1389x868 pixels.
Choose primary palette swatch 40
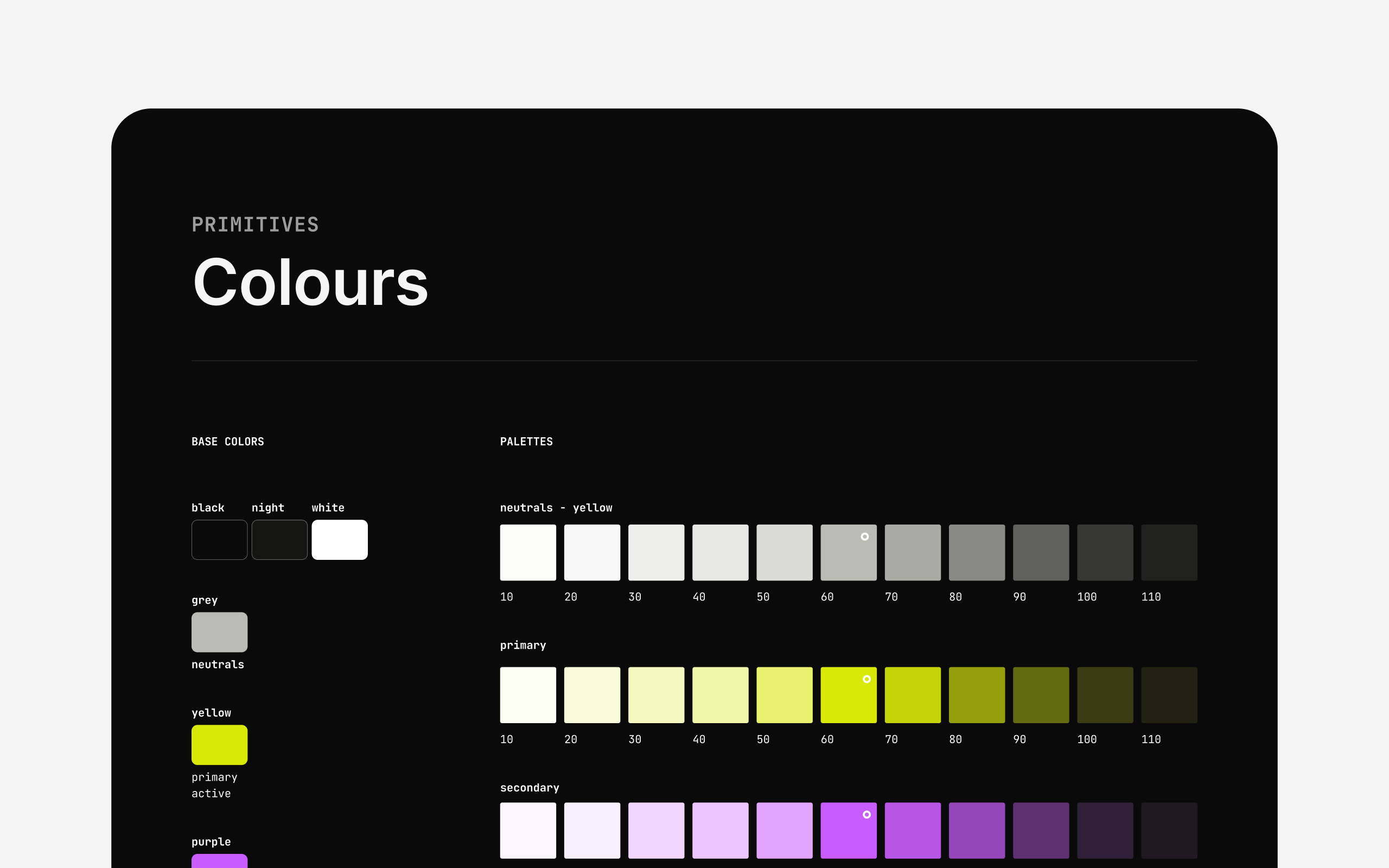[721, 694]
